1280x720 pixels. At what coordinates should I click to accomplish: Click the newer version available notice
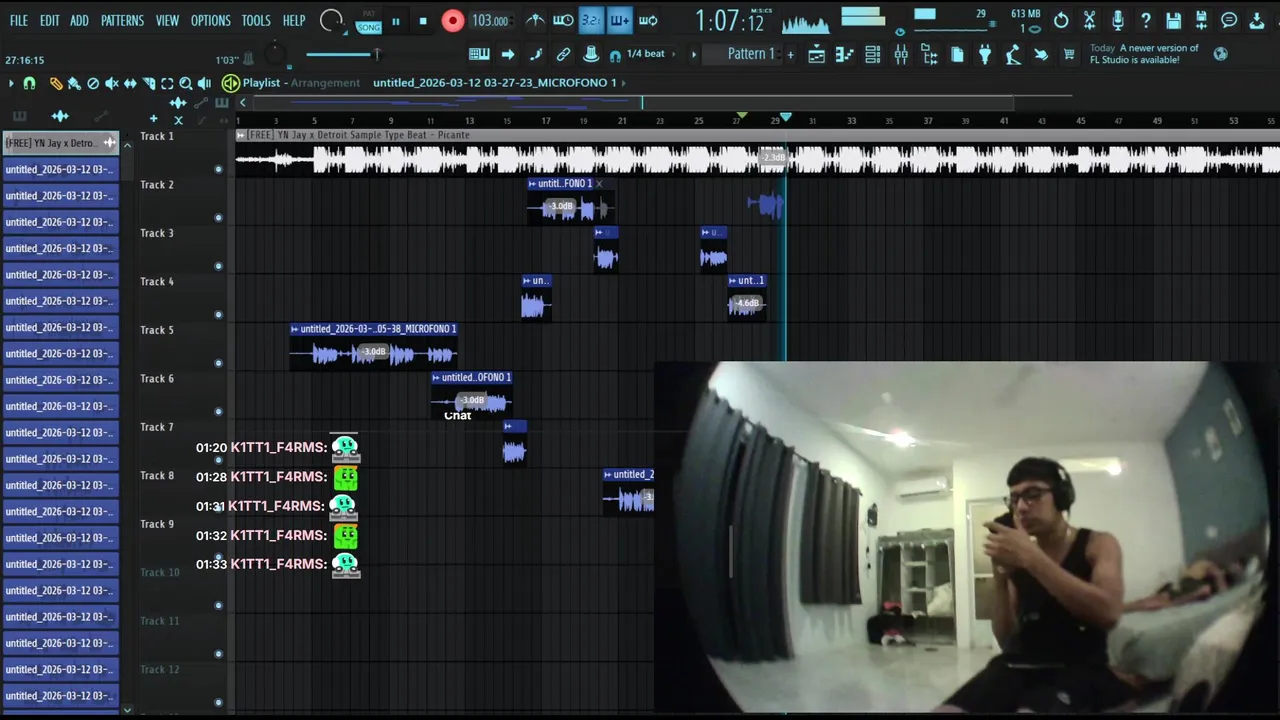1144,54
